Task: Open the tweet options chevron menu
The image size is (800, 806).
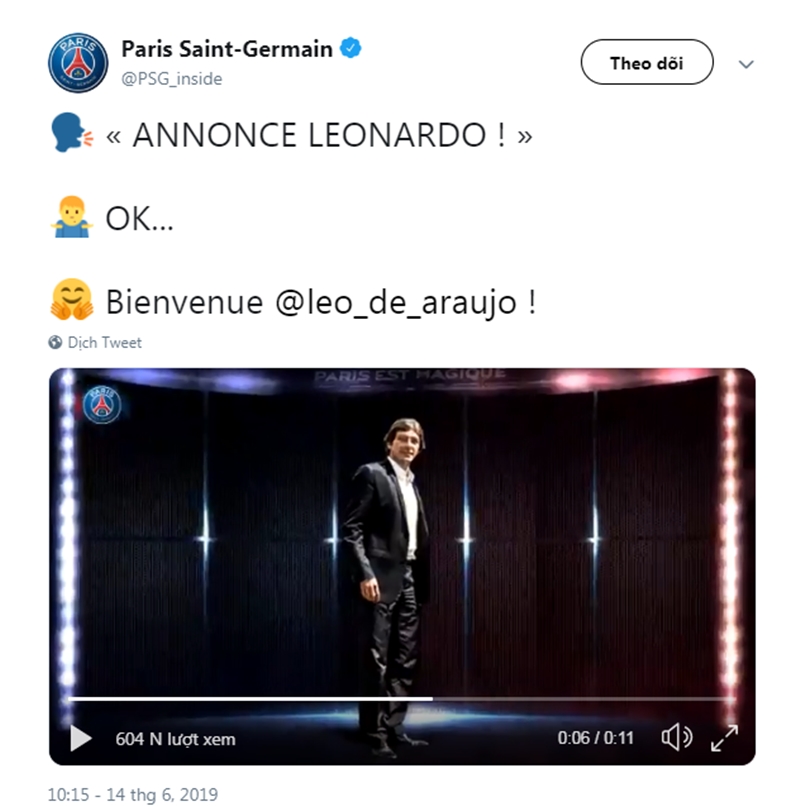Action: [745, 64]
